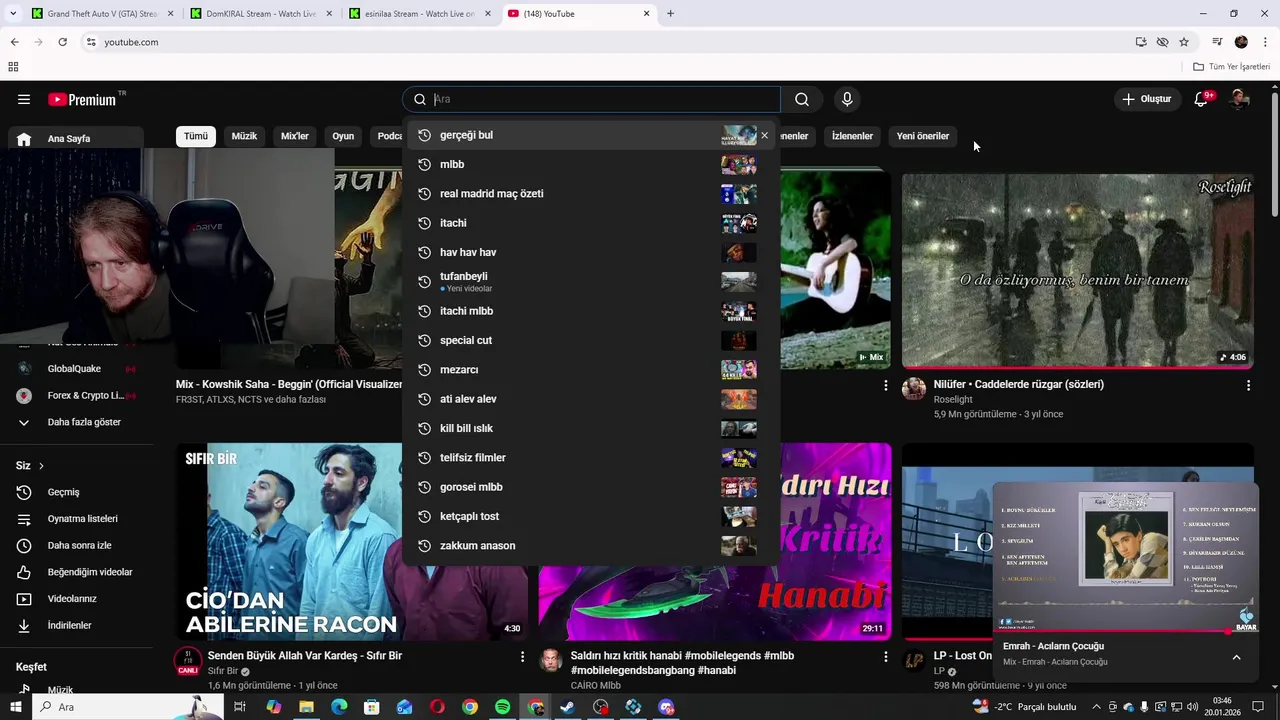The image size is (1280, 720).
Task: Open Videolarınız in sidebar
Action: (76, 599)
